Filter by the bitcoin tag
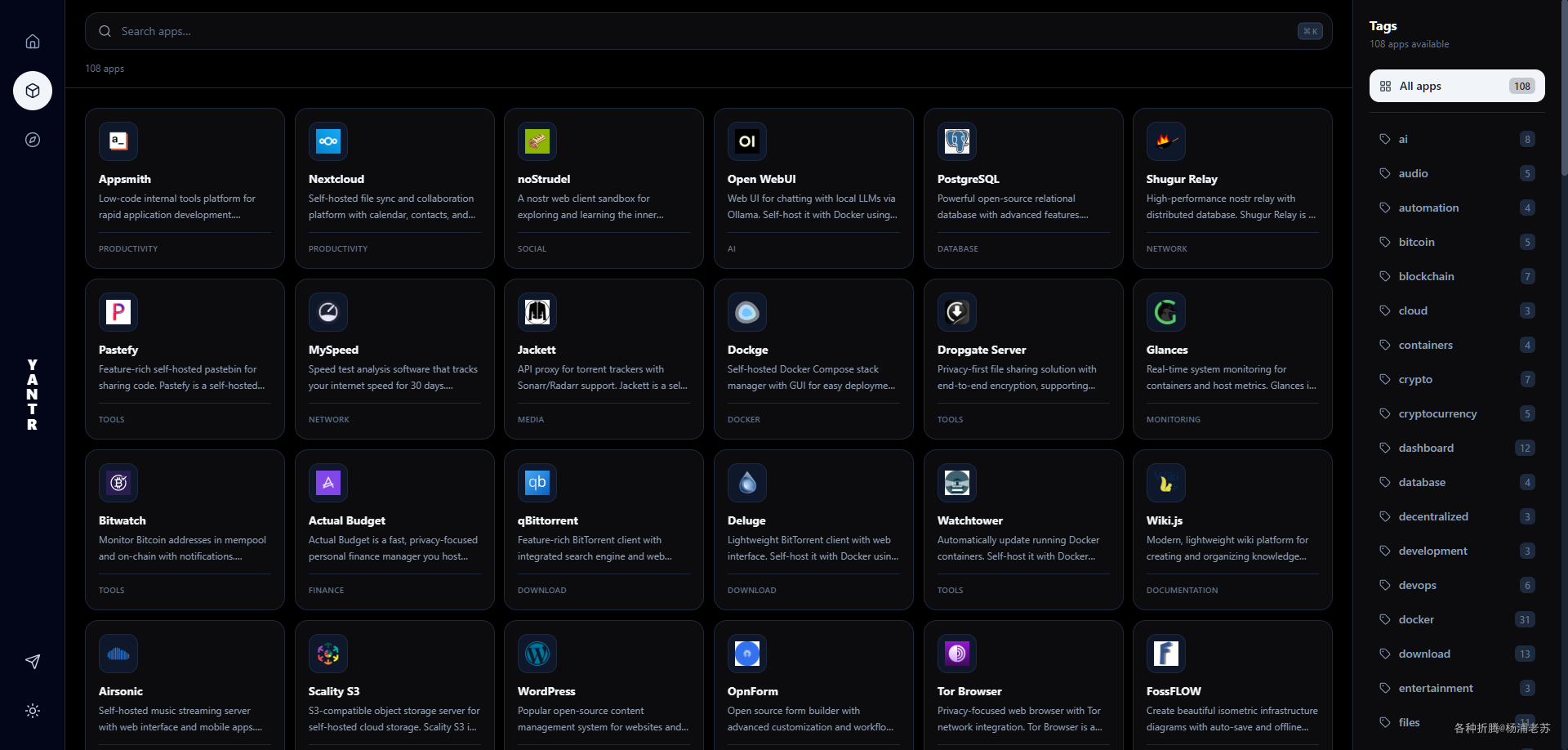This screenshot has width=1568, height=750. (x=1457, y=242)
